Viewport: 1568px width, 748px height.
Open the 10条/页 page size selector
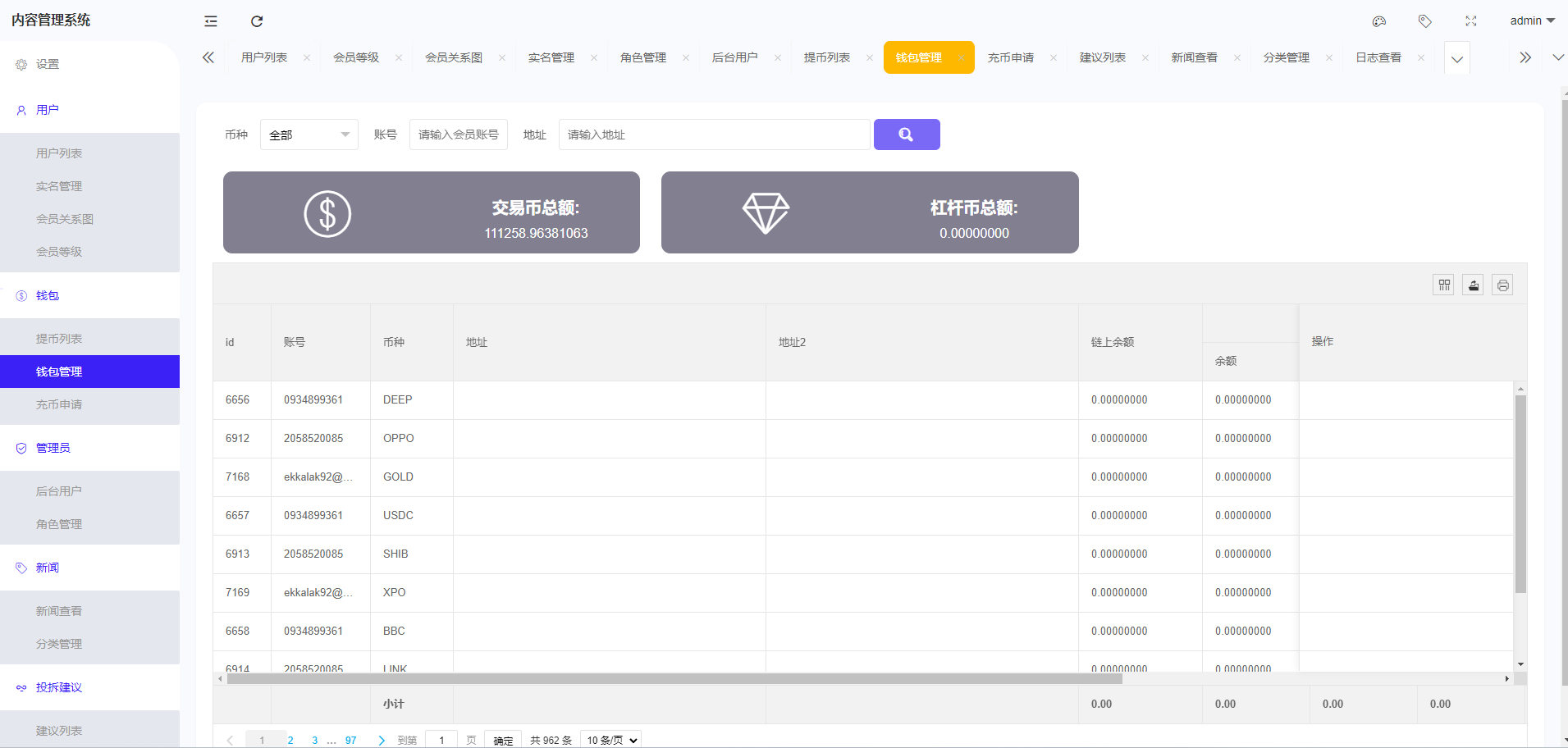point(610,739)
